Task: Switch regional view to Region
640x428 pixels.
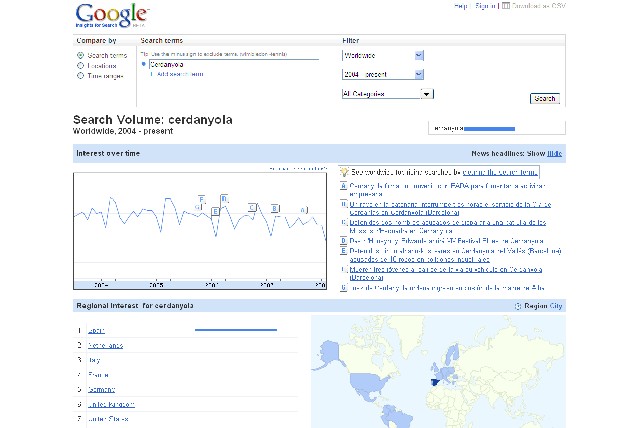Action: pyautogui.click(x=536, y=306)
